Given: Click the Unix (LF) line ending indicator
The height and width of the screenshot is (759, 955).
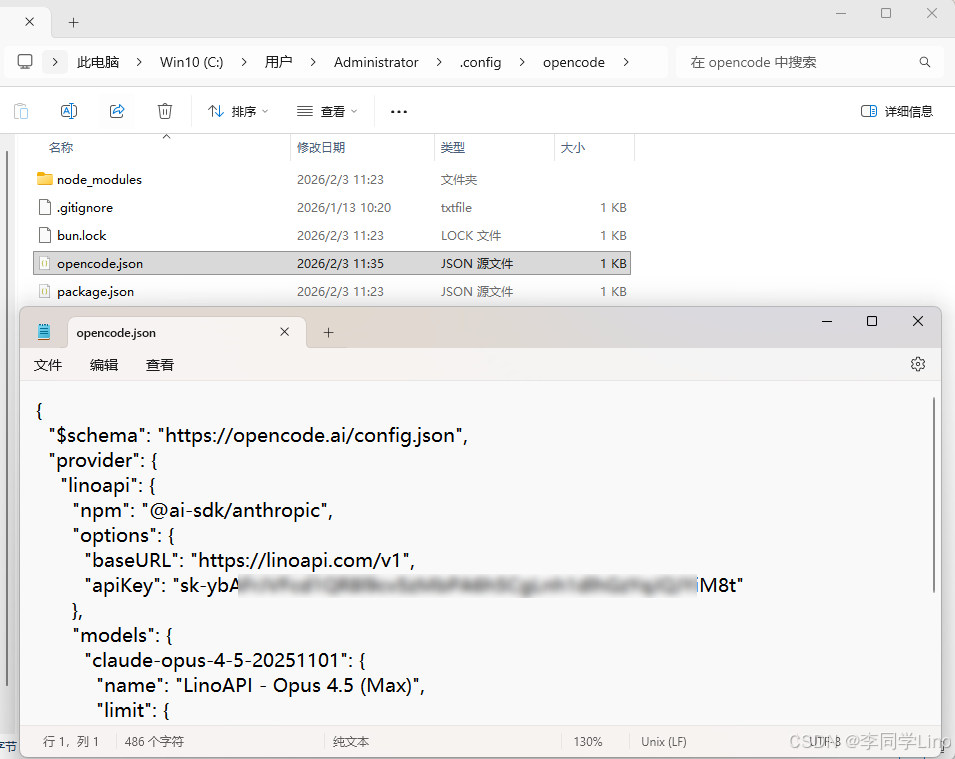Looking at the screenshot, I should (x=664, y=742).
